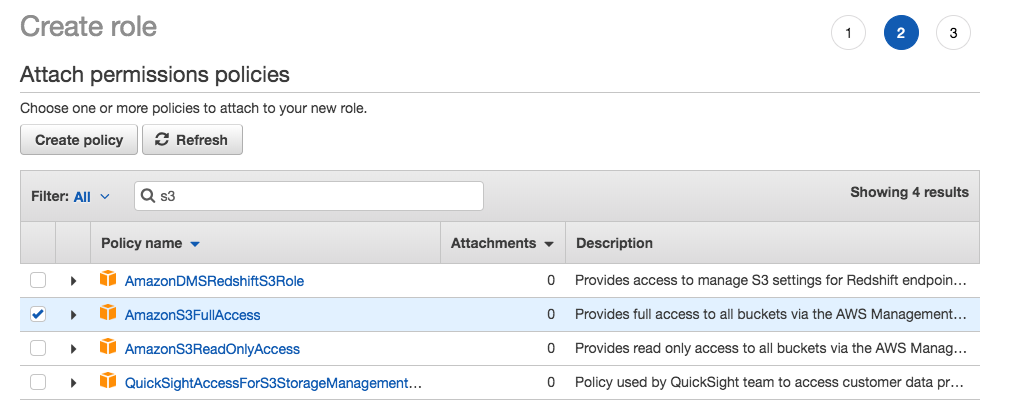Screen dimensions: 1013x419
Task: Click the Description column header
Action: point(614,243)
